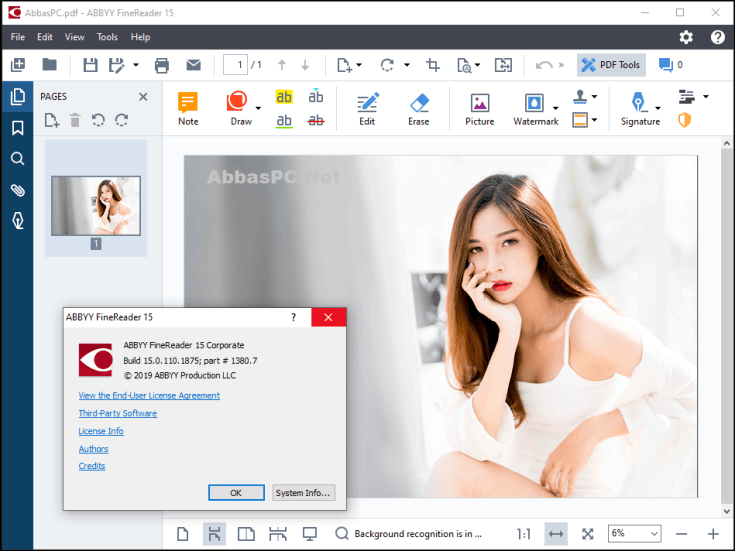Add a Note annotation
This screenshot has height=551, width=735.
pos(188,109)
